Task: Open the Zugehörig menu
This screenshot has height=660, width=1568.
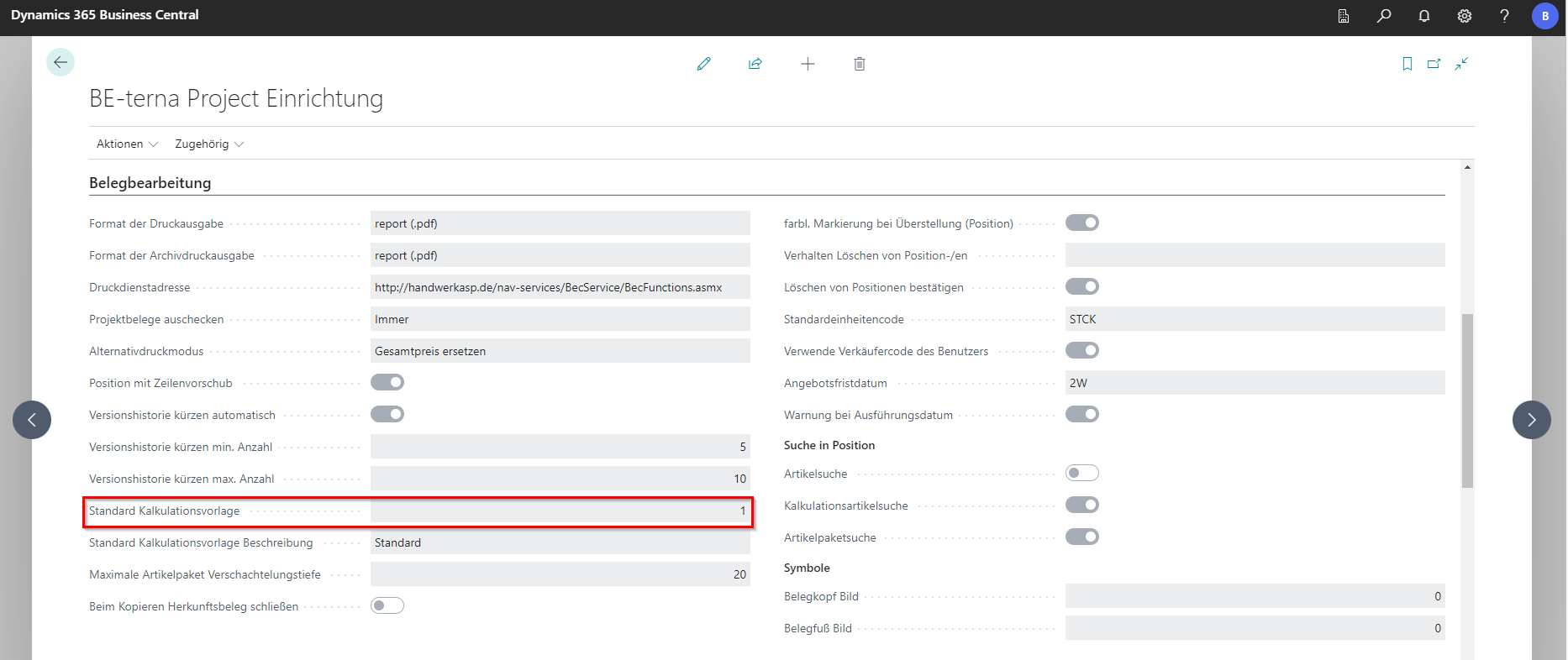Action: click(x=209, y=144)
